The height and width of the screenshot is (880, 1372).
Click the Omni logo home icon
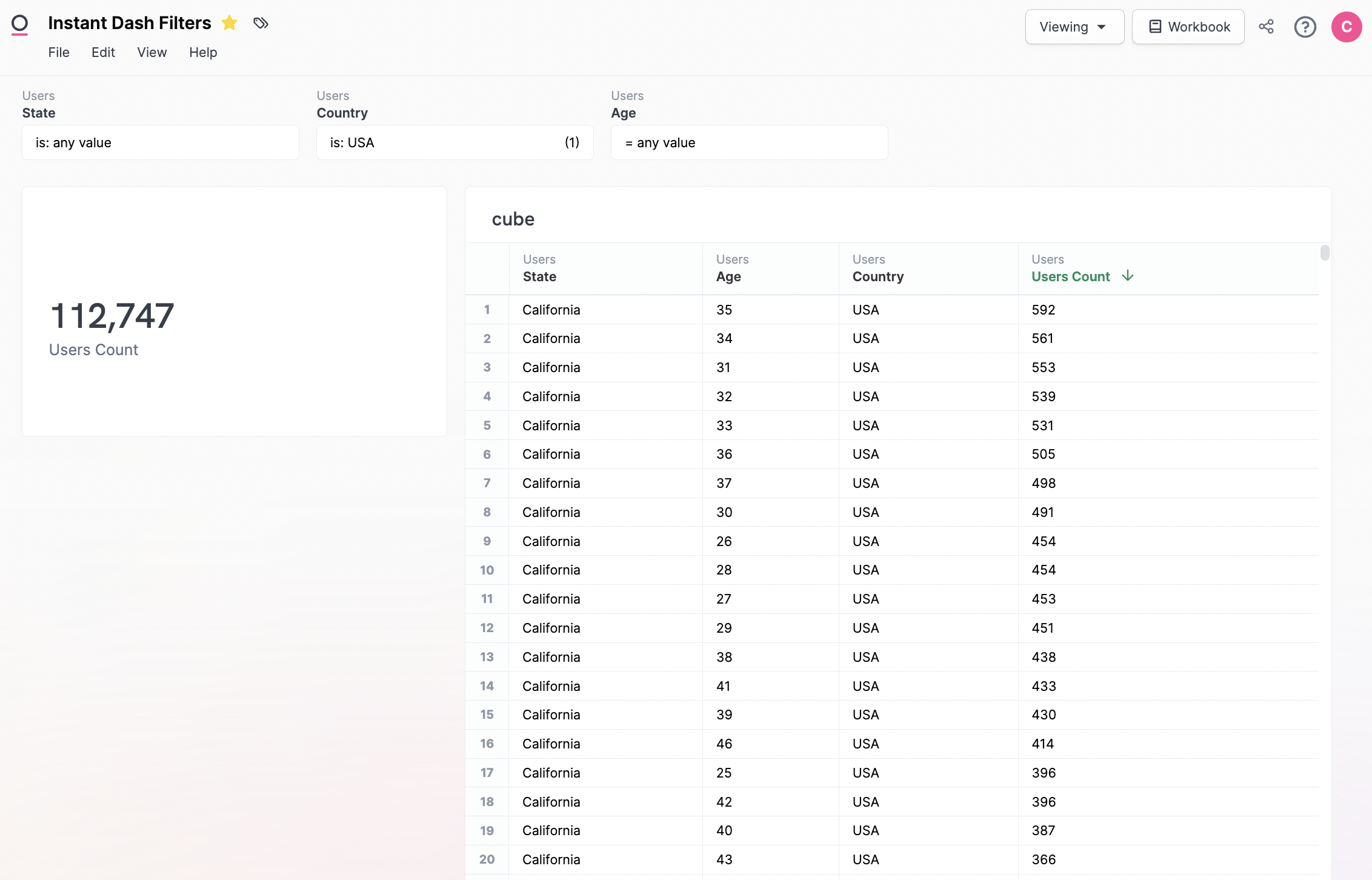[20, 24]
